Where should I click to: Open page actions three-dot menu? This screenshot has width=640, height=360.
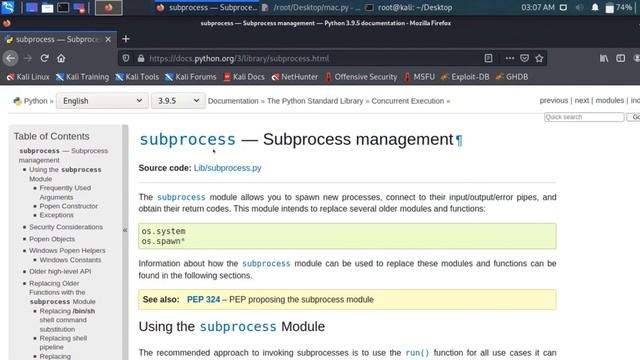[509, 58]
